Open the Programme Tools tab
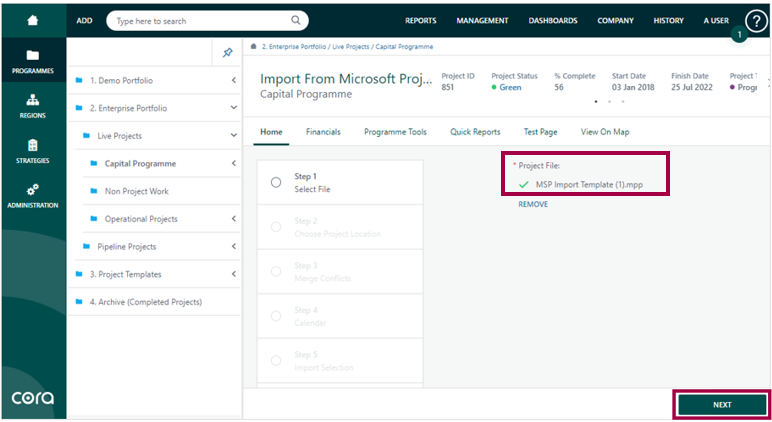 (395, 132)
